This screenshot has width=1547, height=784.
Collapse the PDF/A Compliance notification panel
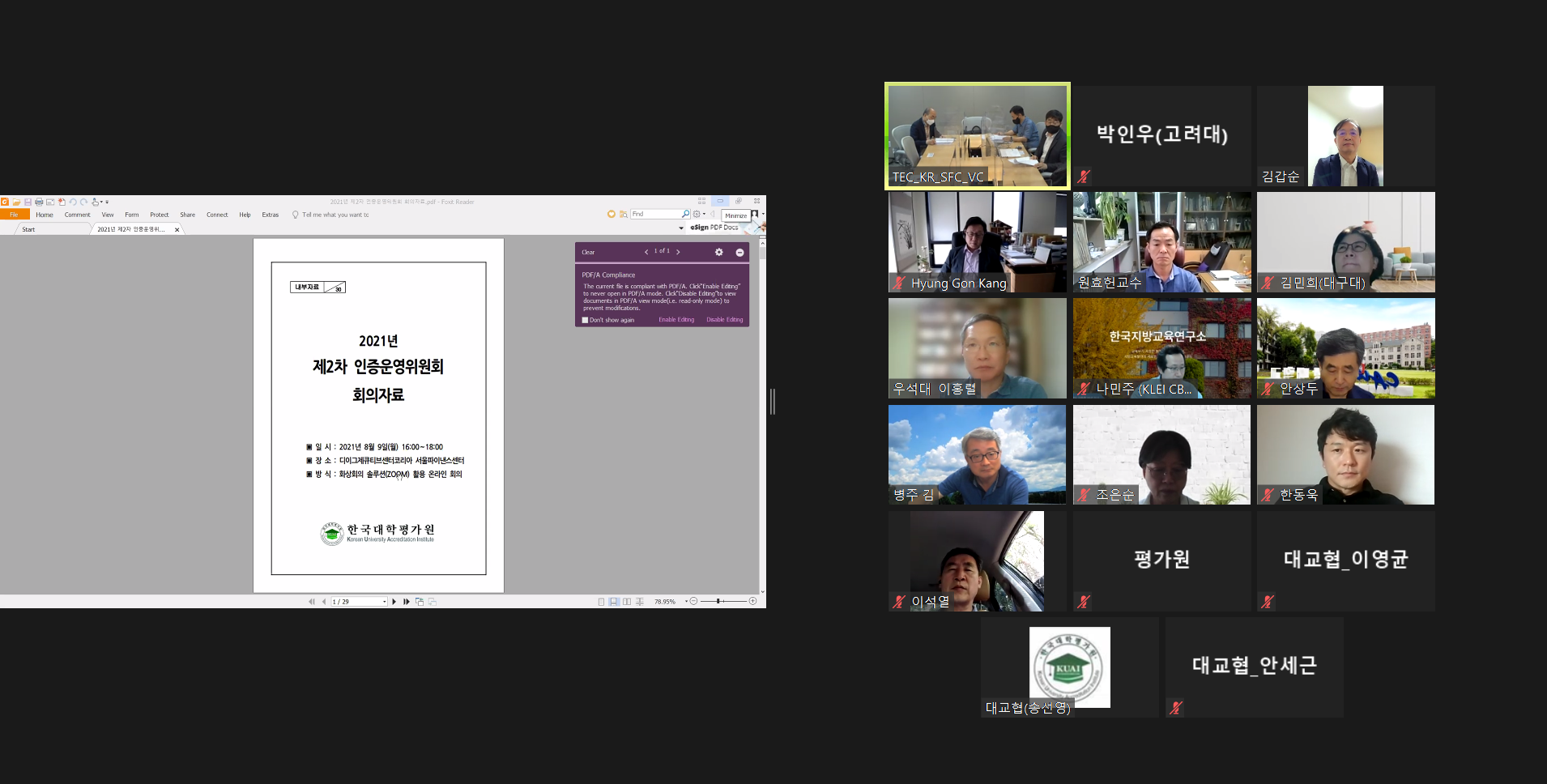click(739, 252)
